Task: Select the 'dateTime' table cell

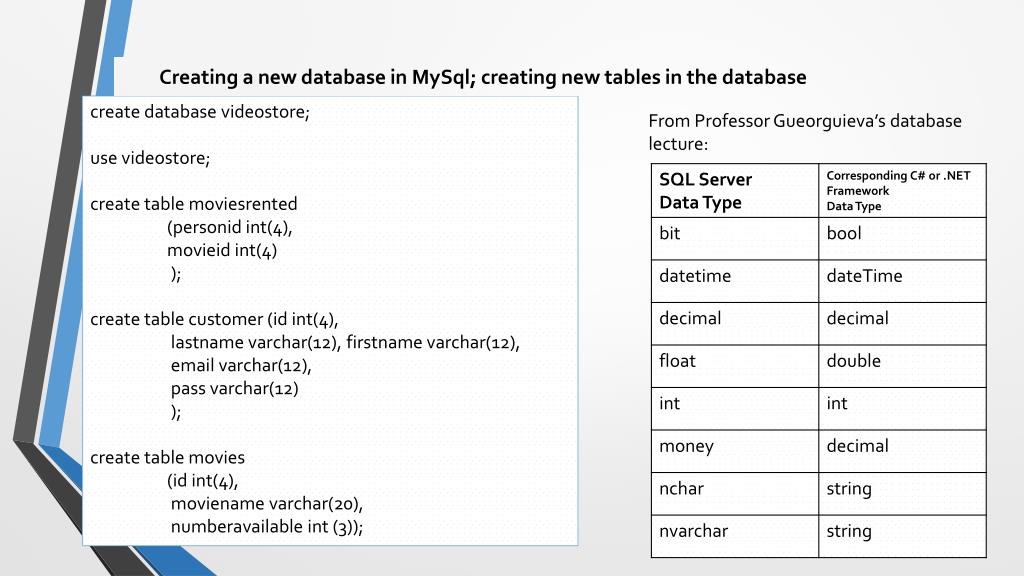Action: click(903, 281)
